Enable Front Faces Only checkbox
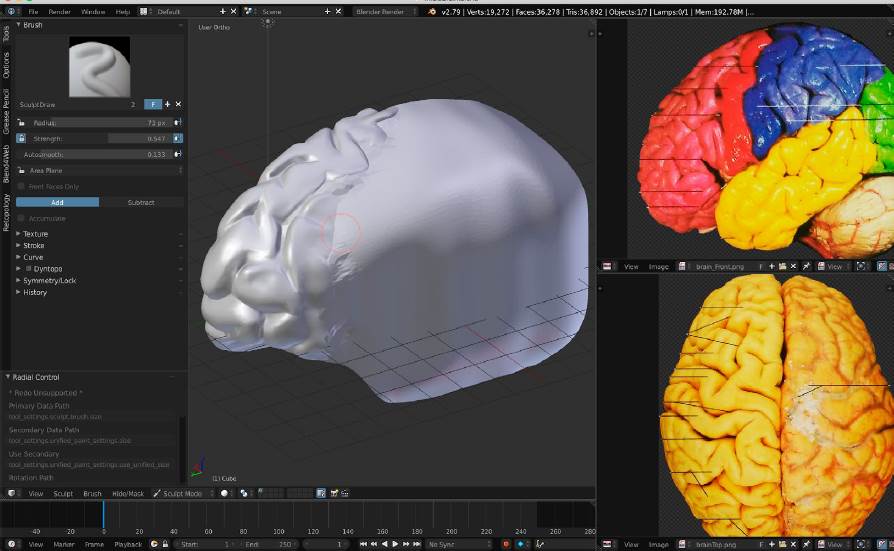This screenshot has height=551, width=894. [x=22, y=186]
